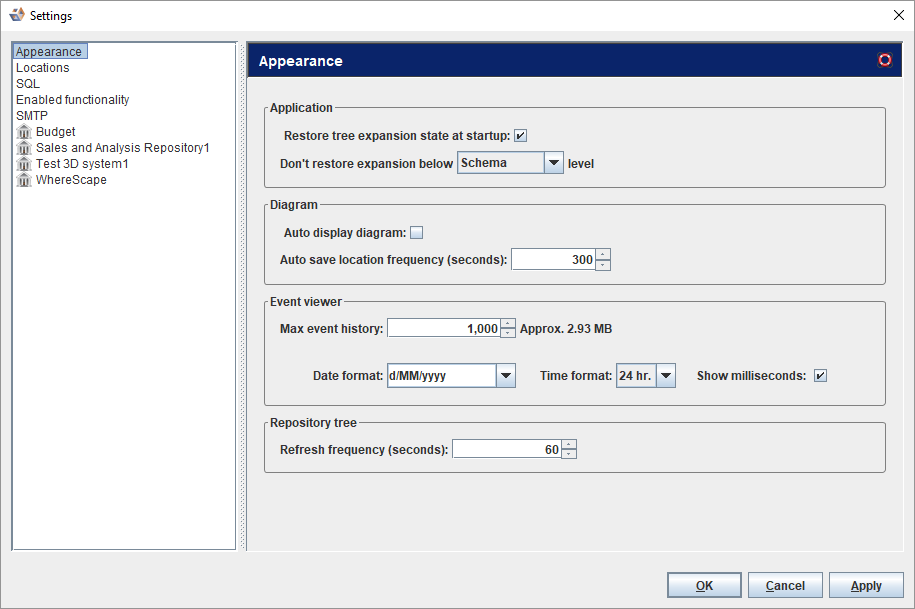Image resolution: width=915 pixels, height=609 pixels.
Task: Click the WhereScape repository icon
Action: coord(24,180)
